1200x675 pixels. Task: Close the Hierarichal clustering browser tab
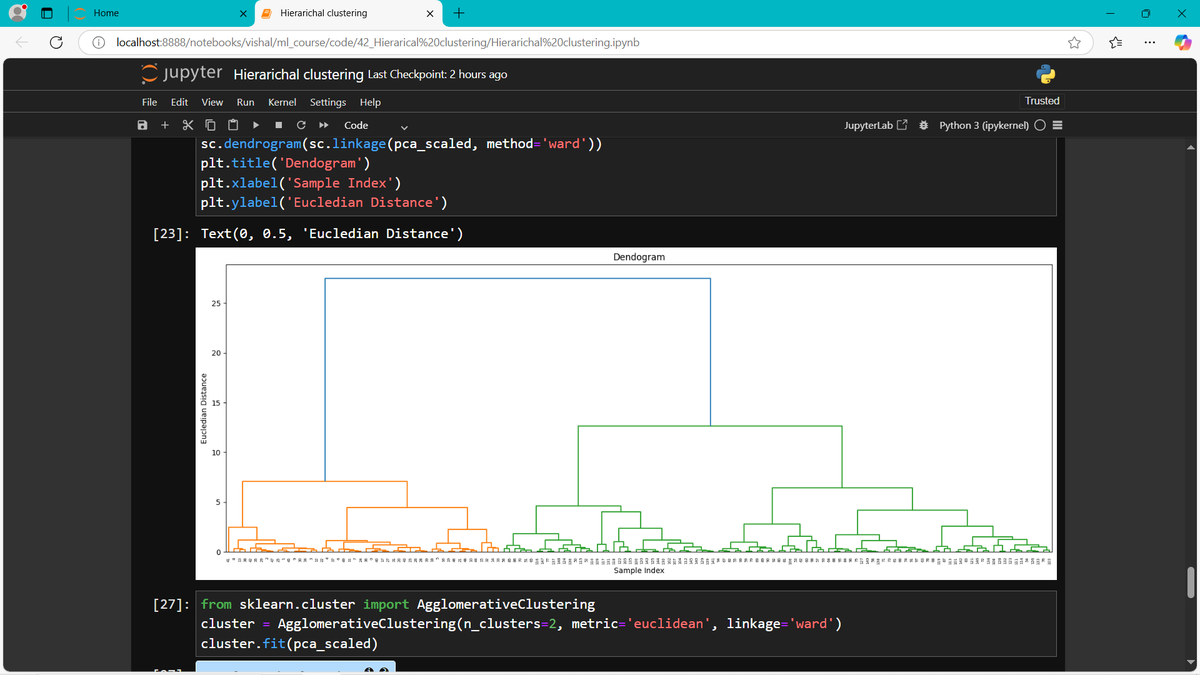click(x=429, y=14)
